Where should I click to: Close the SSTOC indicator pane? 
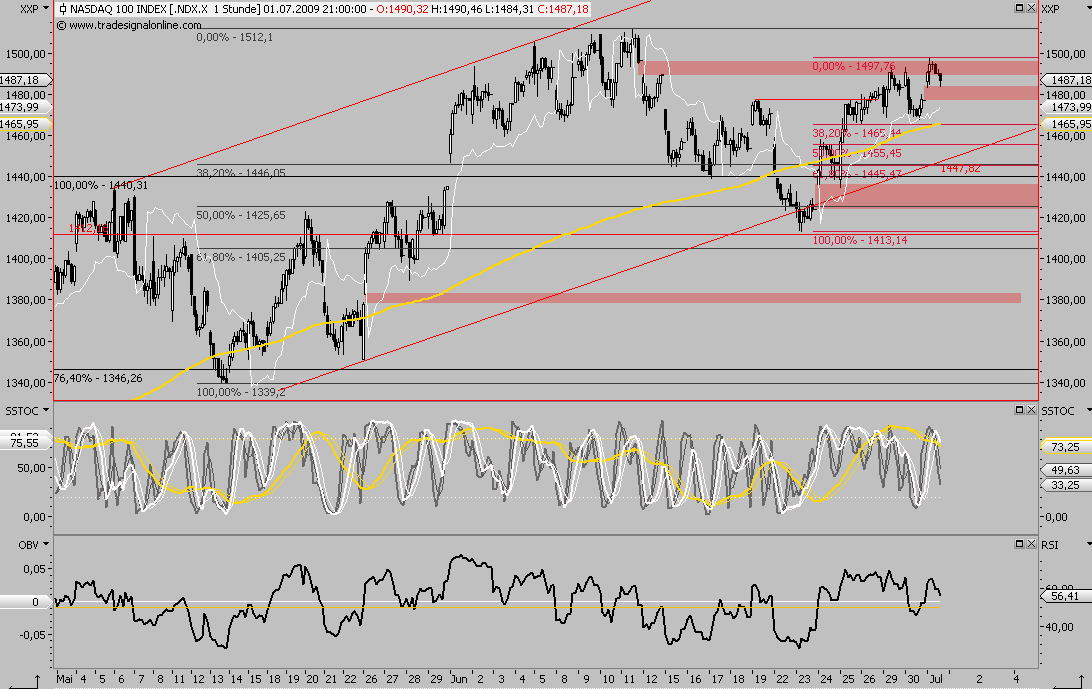tap(1031, 410)
